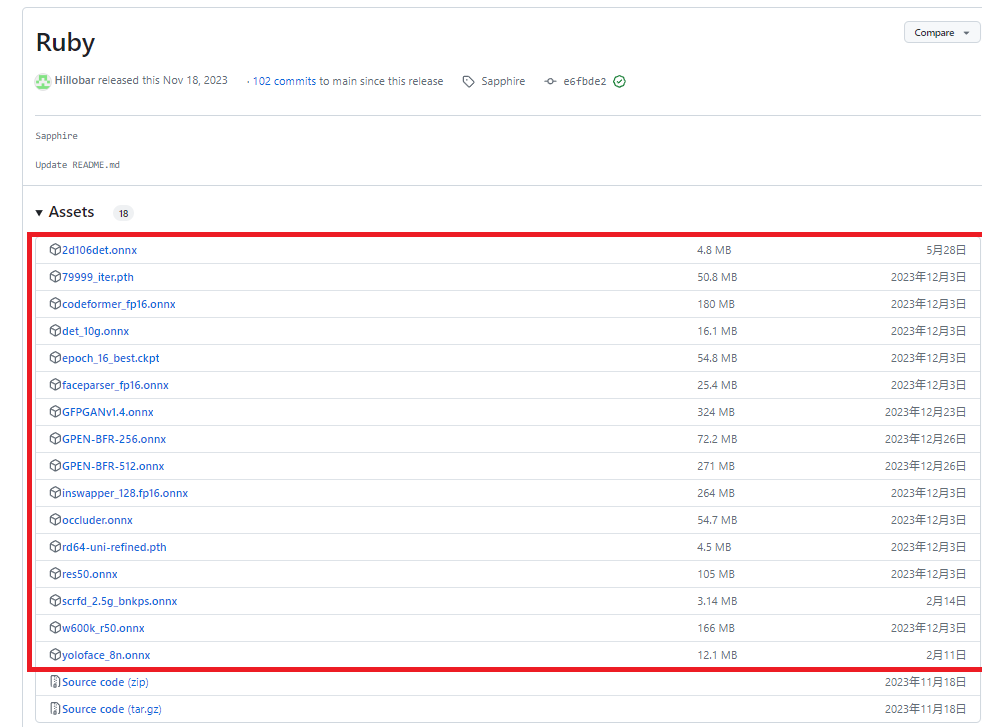Collapse the Assets section triangle
The image size is (982, 727).
click(39, 213)
